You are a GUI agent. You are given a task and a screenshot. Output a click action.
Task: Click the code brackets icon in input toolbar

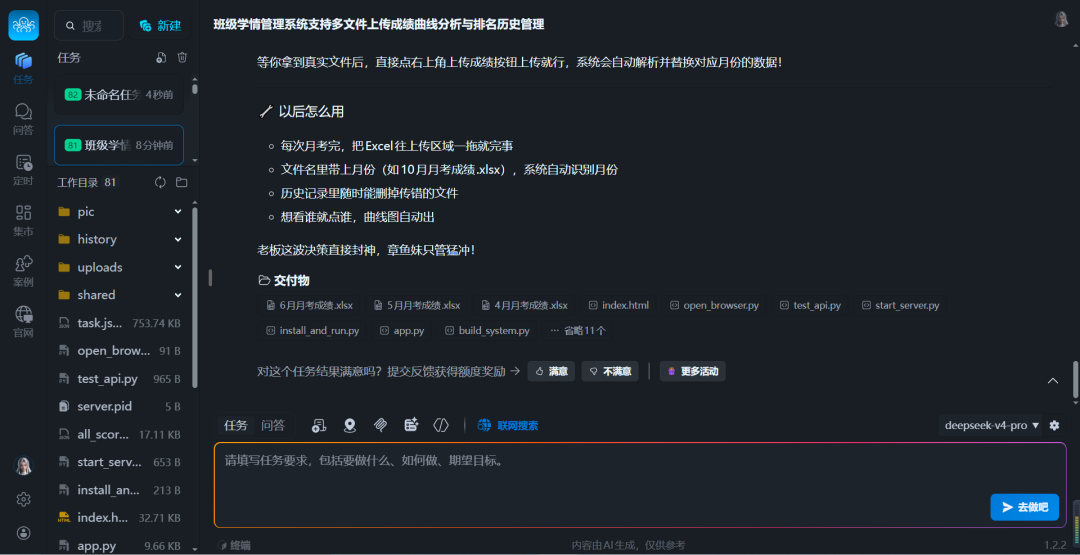[441, 426]
